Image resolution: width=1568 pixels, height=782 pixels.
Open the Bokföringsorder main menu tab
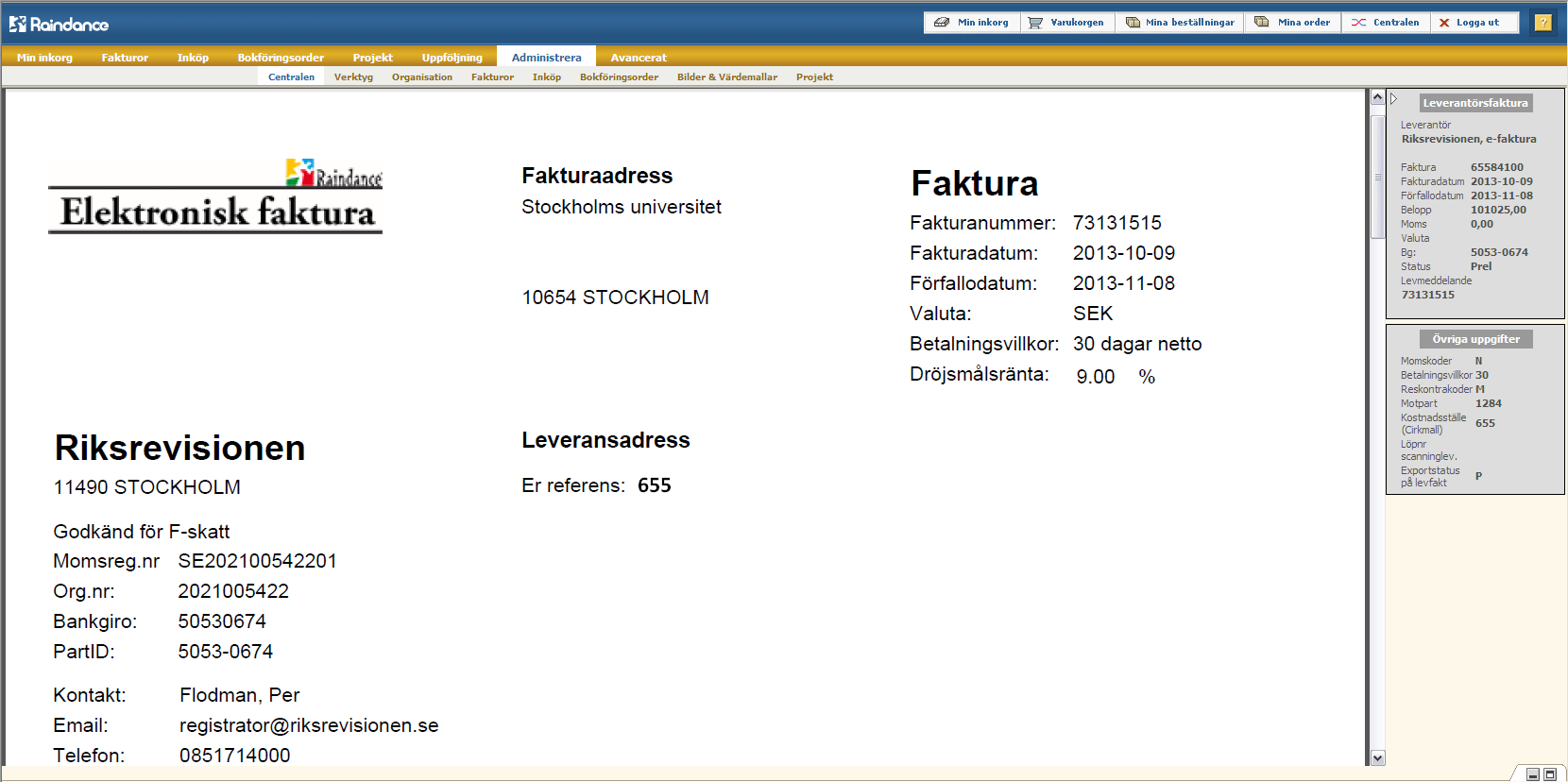(281, 58)
